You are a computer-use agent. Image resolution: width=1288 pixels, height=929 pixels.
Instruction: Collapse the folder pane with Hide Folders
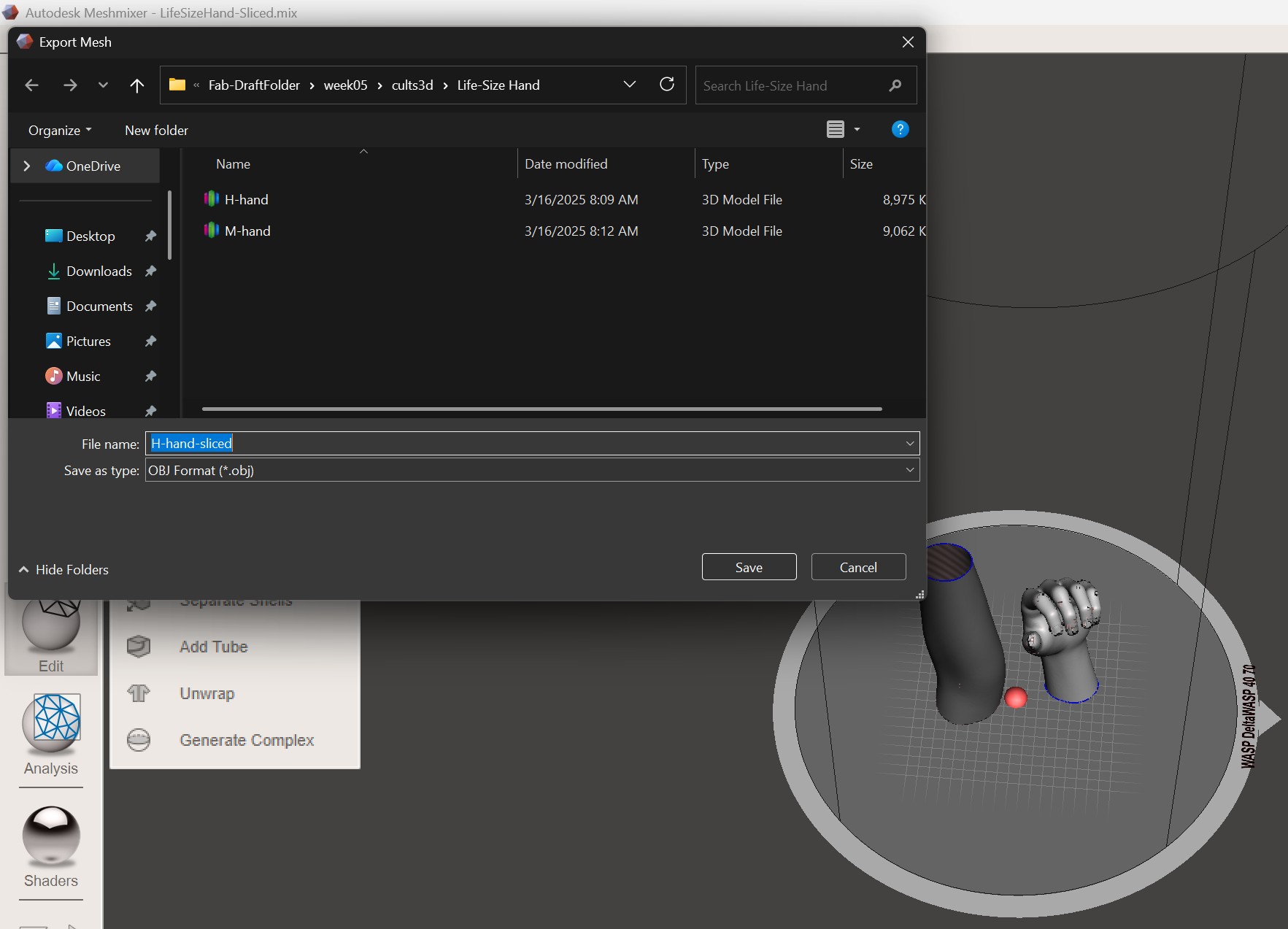[63, 569]
